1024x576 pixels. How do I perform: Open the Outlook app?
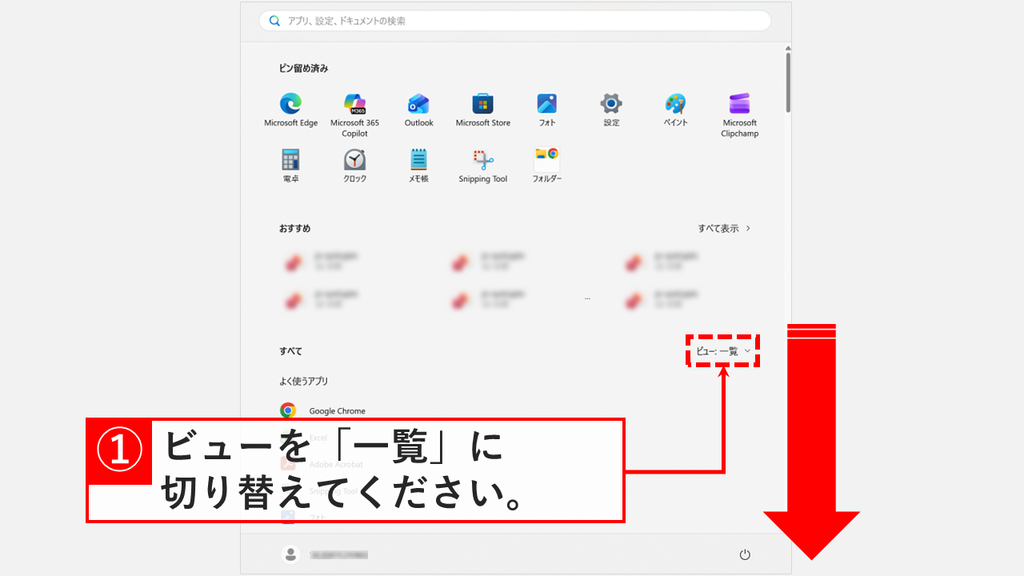[x=419, y=110]
